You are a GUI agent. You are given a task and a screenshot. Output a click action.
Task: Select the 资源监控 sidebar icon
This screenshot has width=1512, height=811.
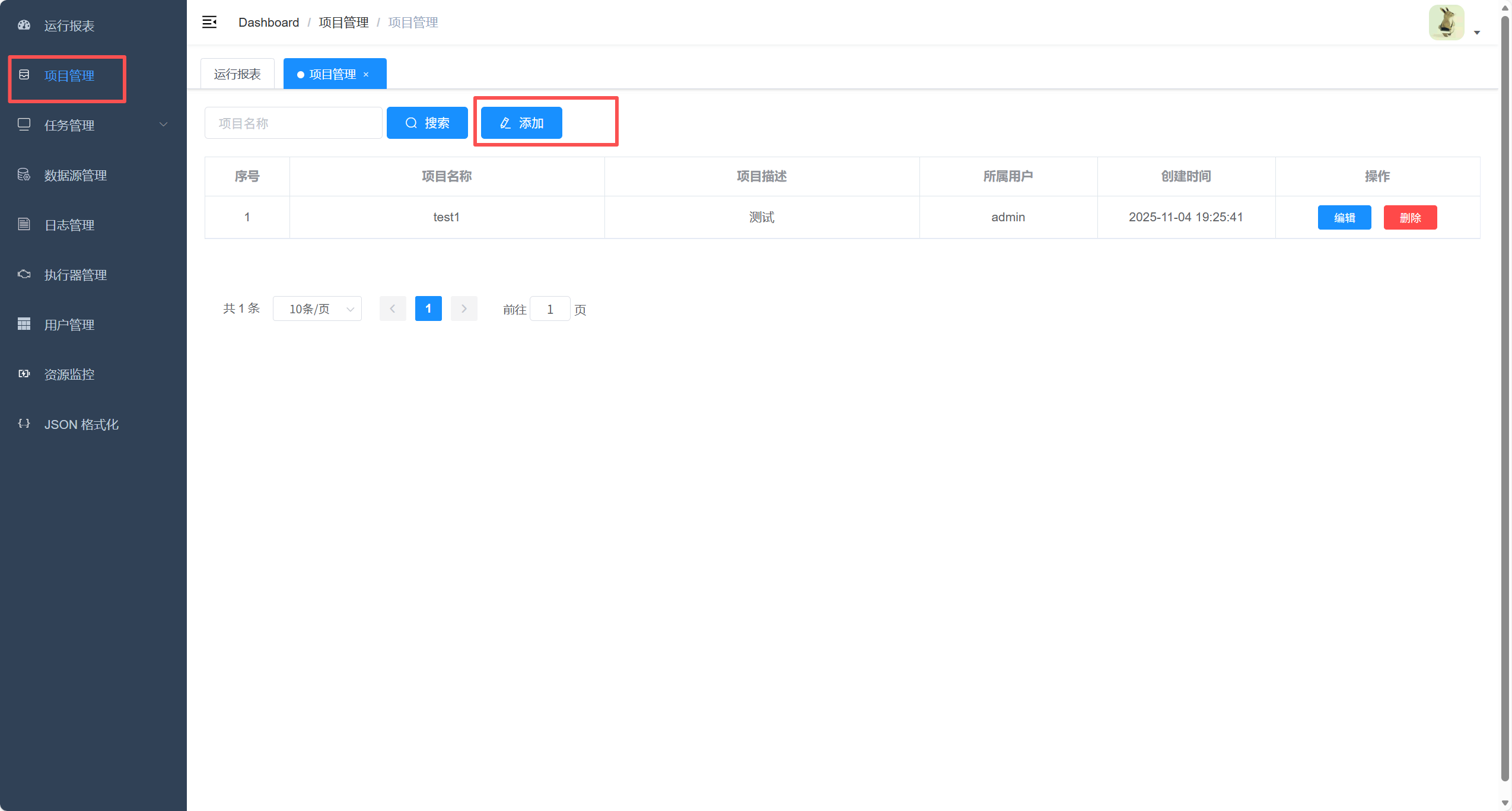coord(69,374)
